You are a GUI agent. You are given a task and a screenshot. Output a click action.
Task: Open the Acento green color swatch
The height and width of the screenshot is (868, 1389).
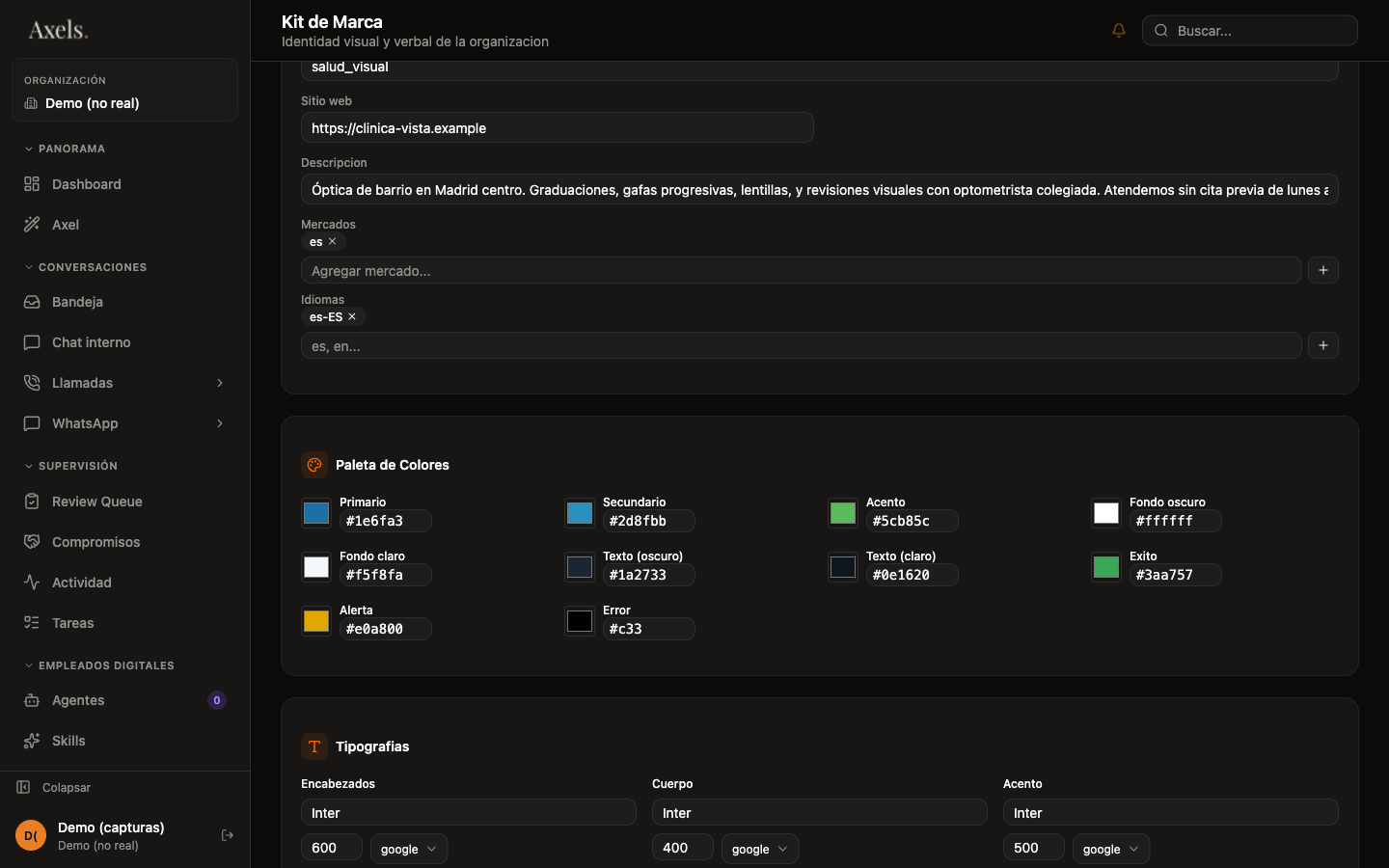tap(843, 513)
